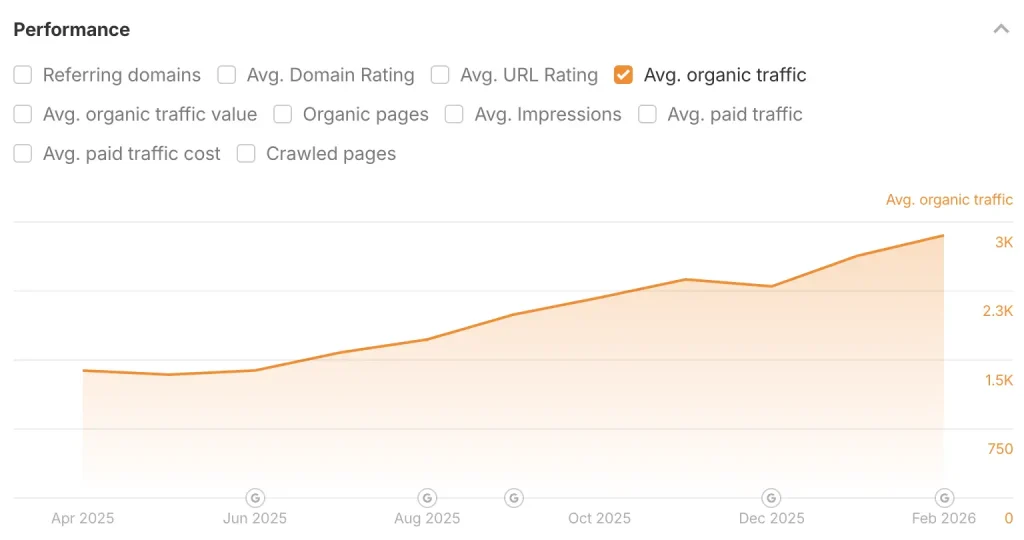
Task: Check the Crawled pages checkbox
Action: tap(246, 154)
